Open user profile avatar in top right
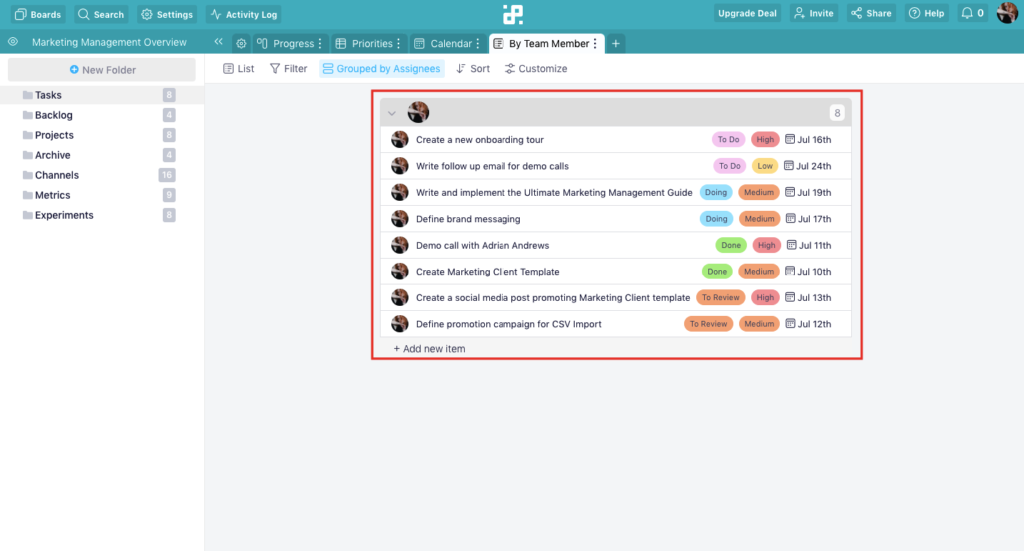1024x551 pixels. click(1007, 14)
